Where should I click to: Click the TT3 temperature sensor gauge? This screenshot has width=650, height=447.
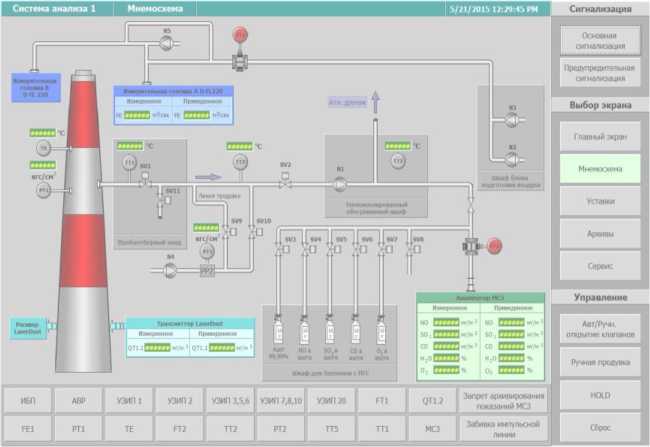coord(398,161)
